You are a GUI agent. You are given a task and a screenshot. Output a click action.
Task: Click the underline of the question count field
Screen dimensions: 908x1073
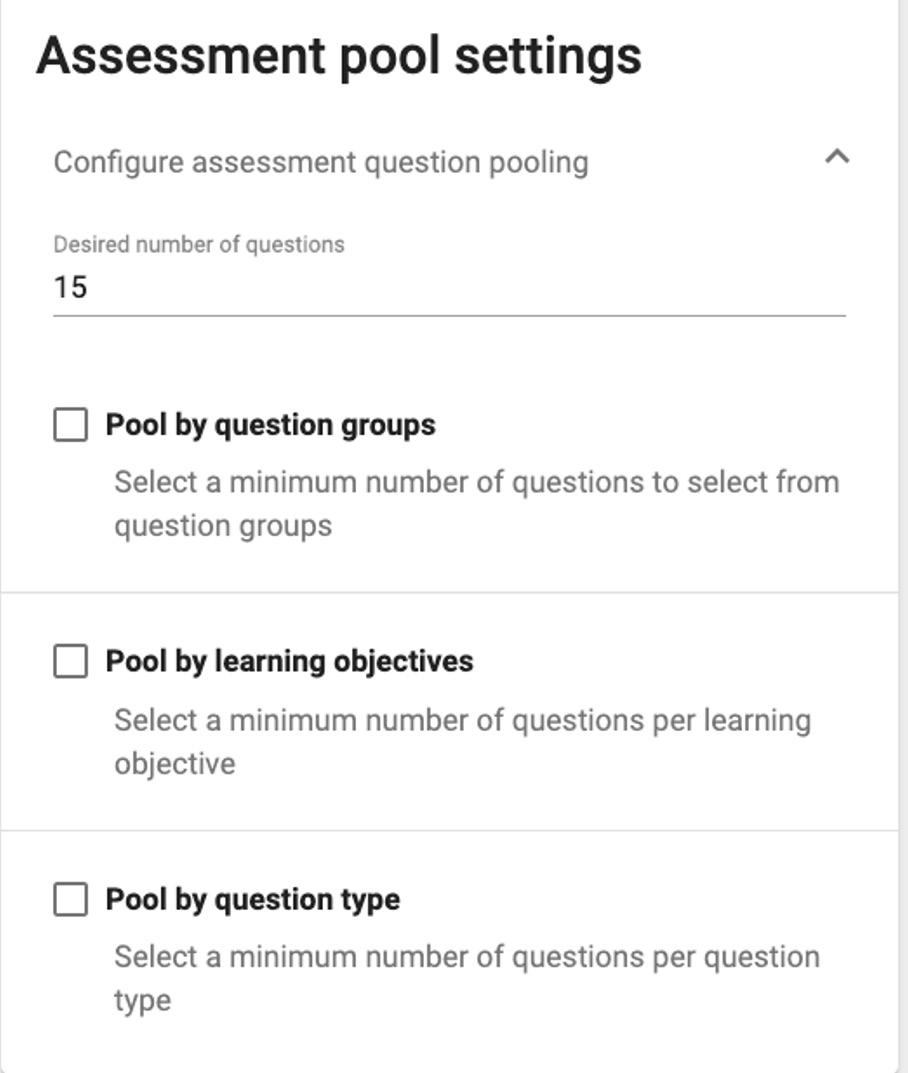(x=449, y=315)
